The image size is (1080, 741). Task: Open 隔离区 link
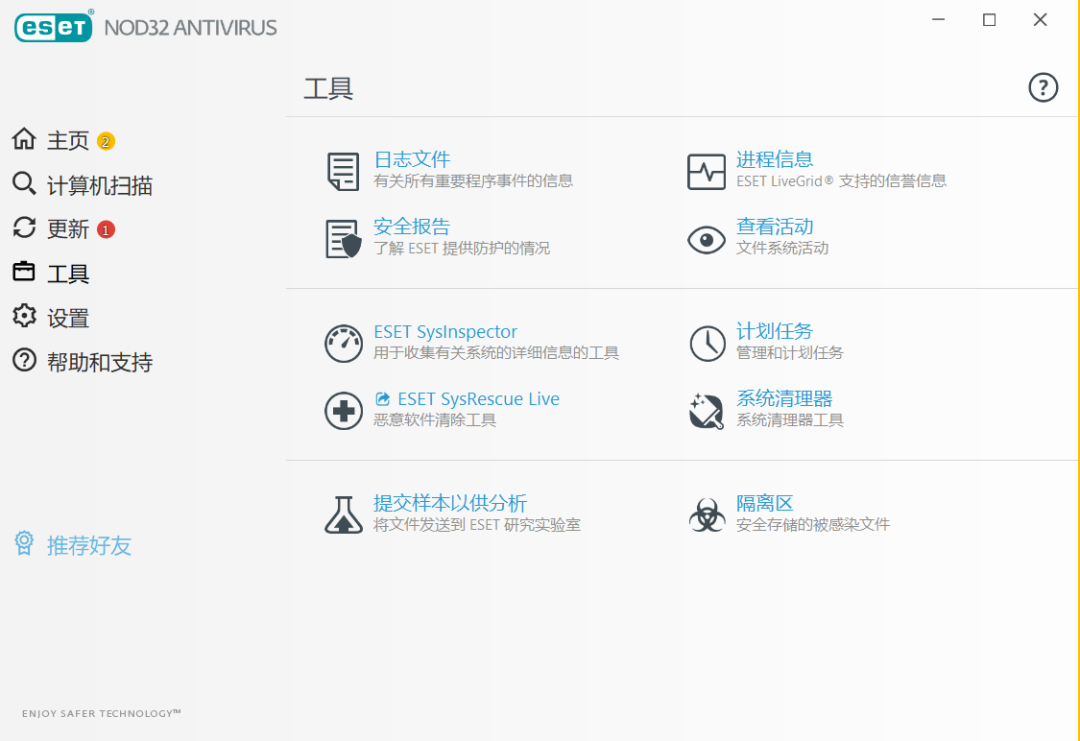pyautogui.click(x=765, y=503)
